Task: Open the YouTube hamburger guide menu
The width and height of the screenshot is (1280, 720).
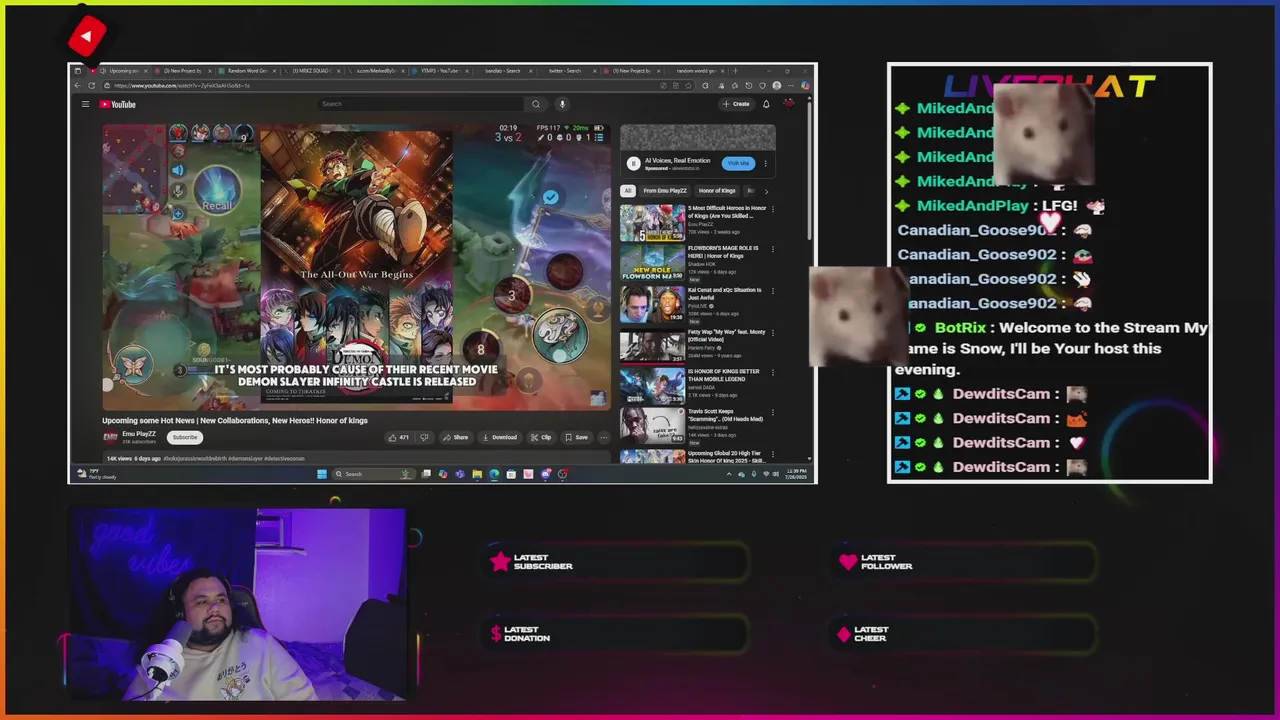Action: [85, 104]
